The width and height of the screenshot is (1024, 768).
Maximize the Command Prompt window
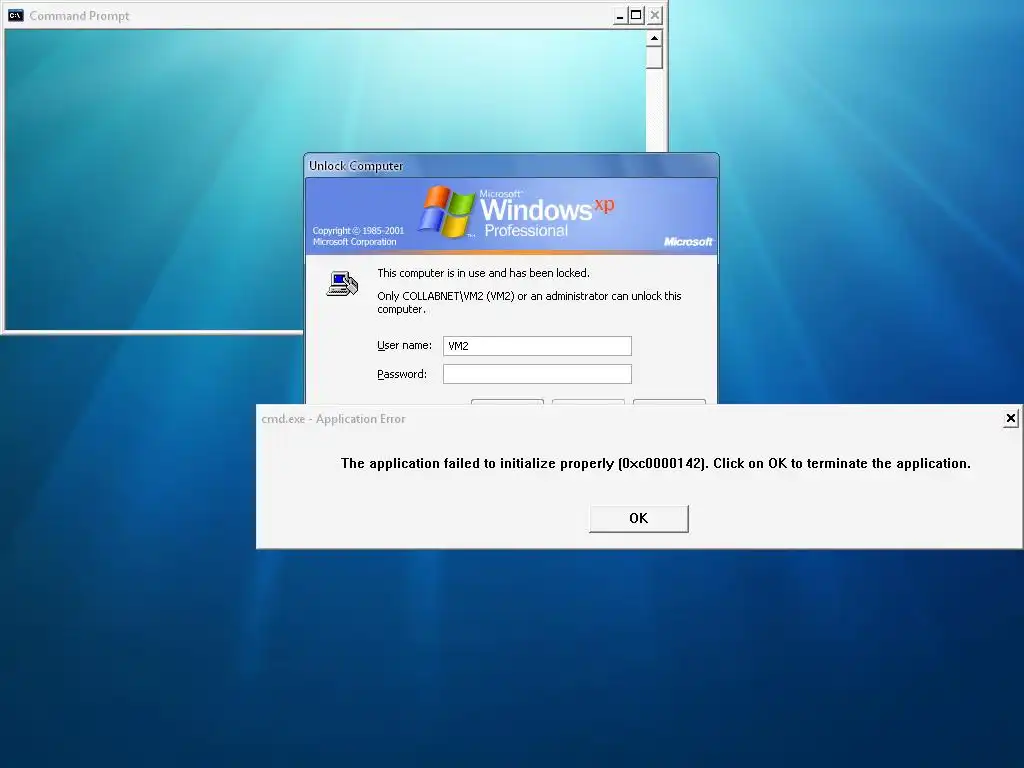coord(636,15)
